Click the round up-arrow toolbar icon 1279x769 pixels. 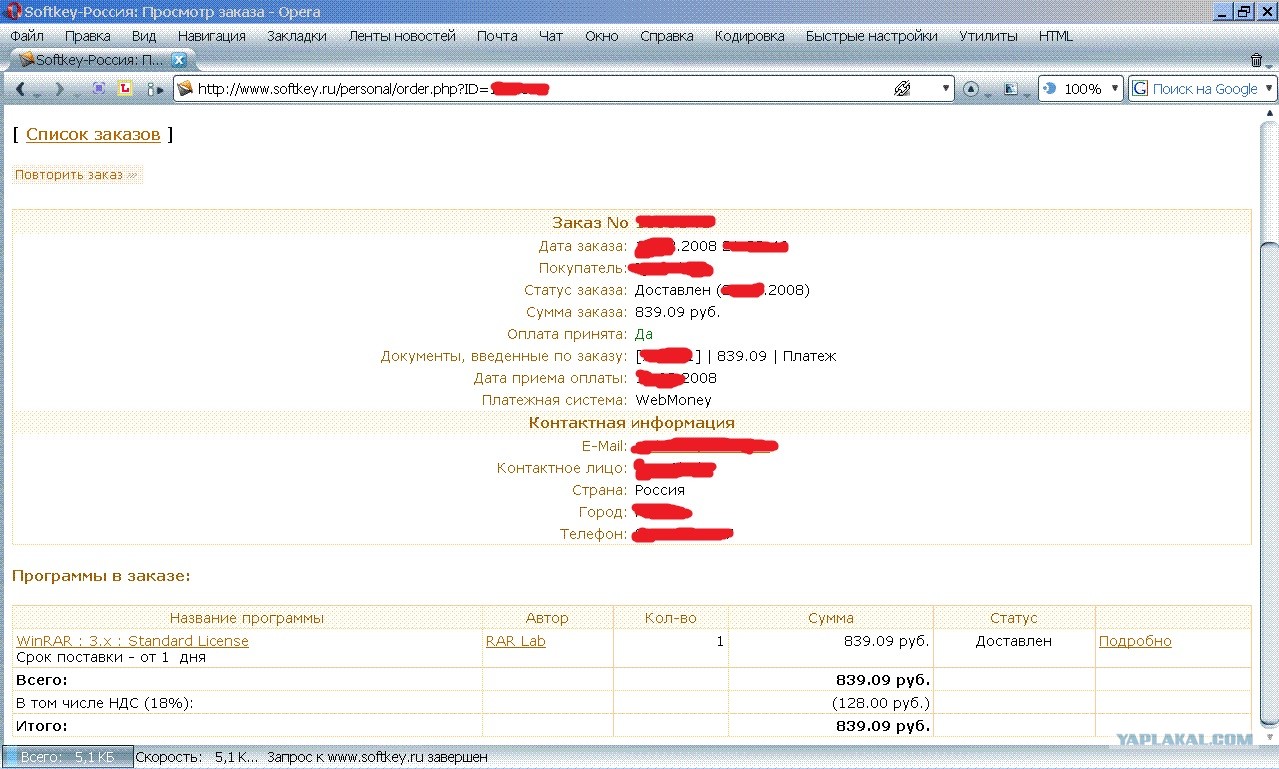(971, 89)
